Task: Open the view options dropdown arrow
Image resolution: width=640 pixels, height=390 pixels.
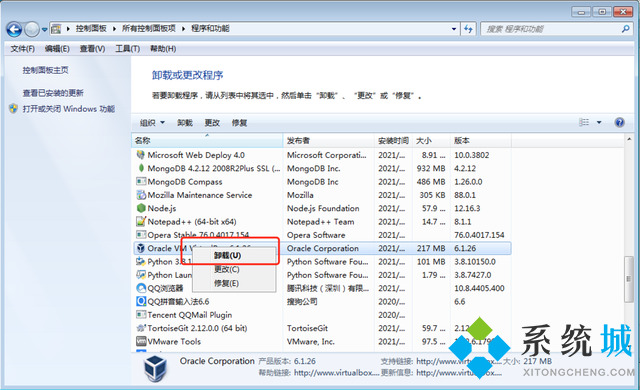Action: tap(599, 122)
